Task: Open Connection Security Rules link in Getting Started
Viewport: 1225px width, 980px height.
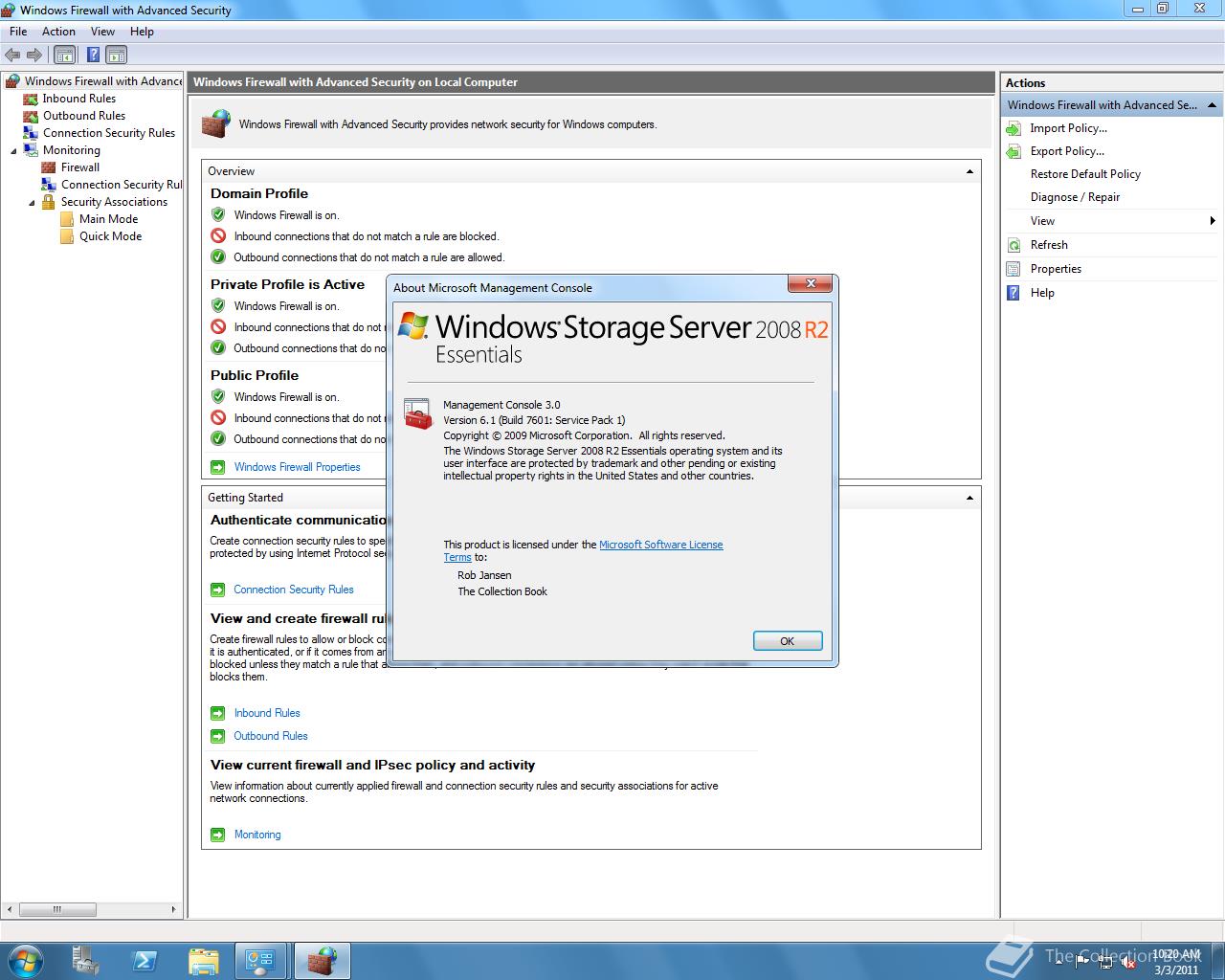Action: click(x=294, y=590)
